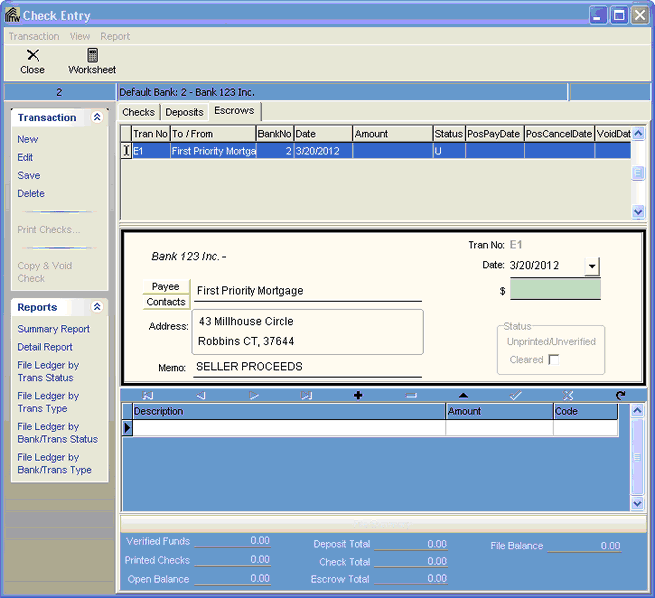This screenshot has width=655, height=598.
Task: Click the Payee button
Action: [166, 287]
